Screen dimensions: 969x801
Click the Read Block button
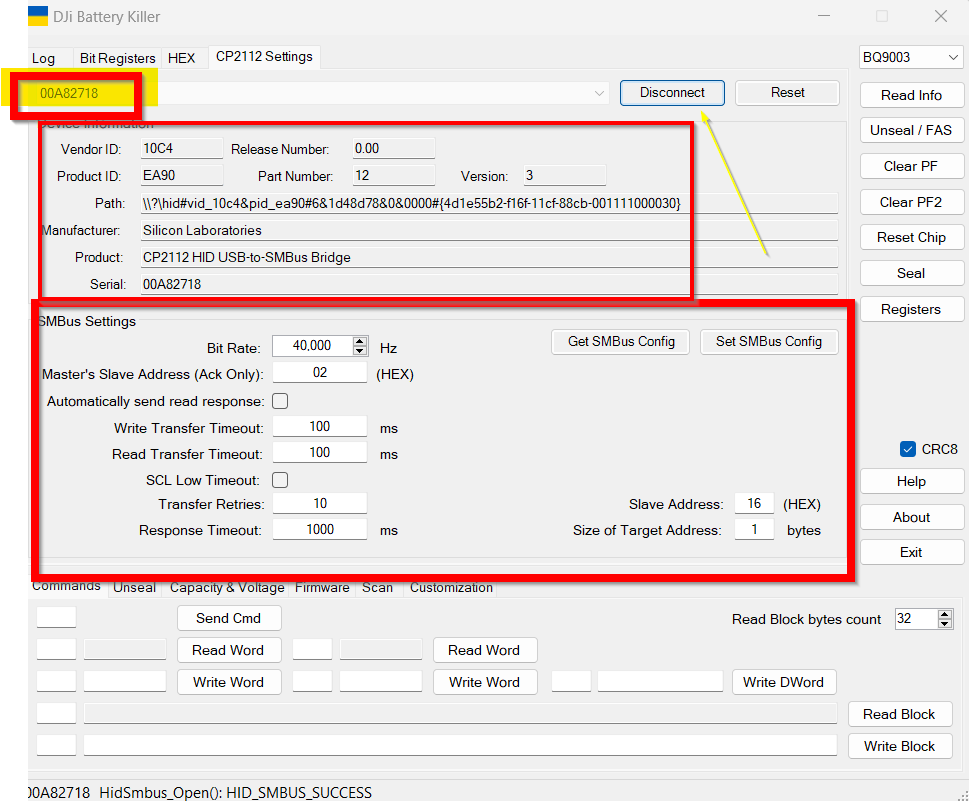[898, 714]
